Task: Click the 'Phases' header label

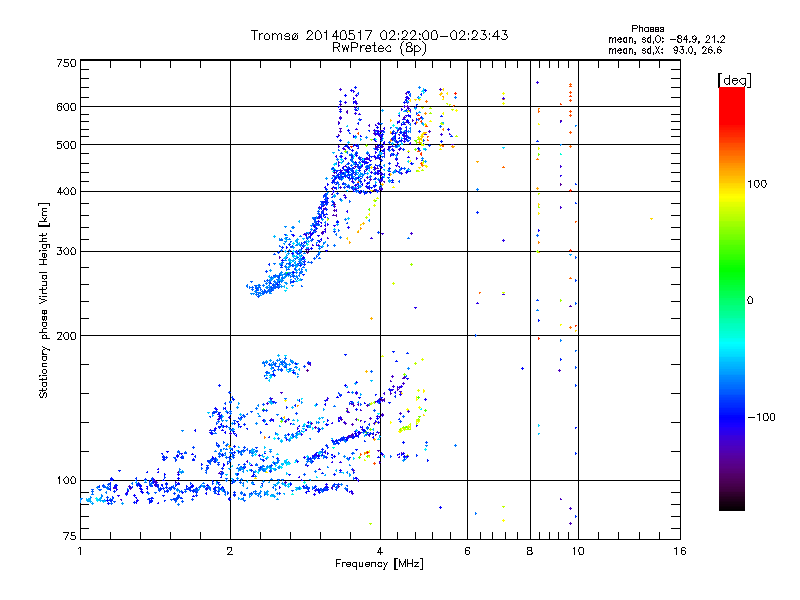Action: 647,29
